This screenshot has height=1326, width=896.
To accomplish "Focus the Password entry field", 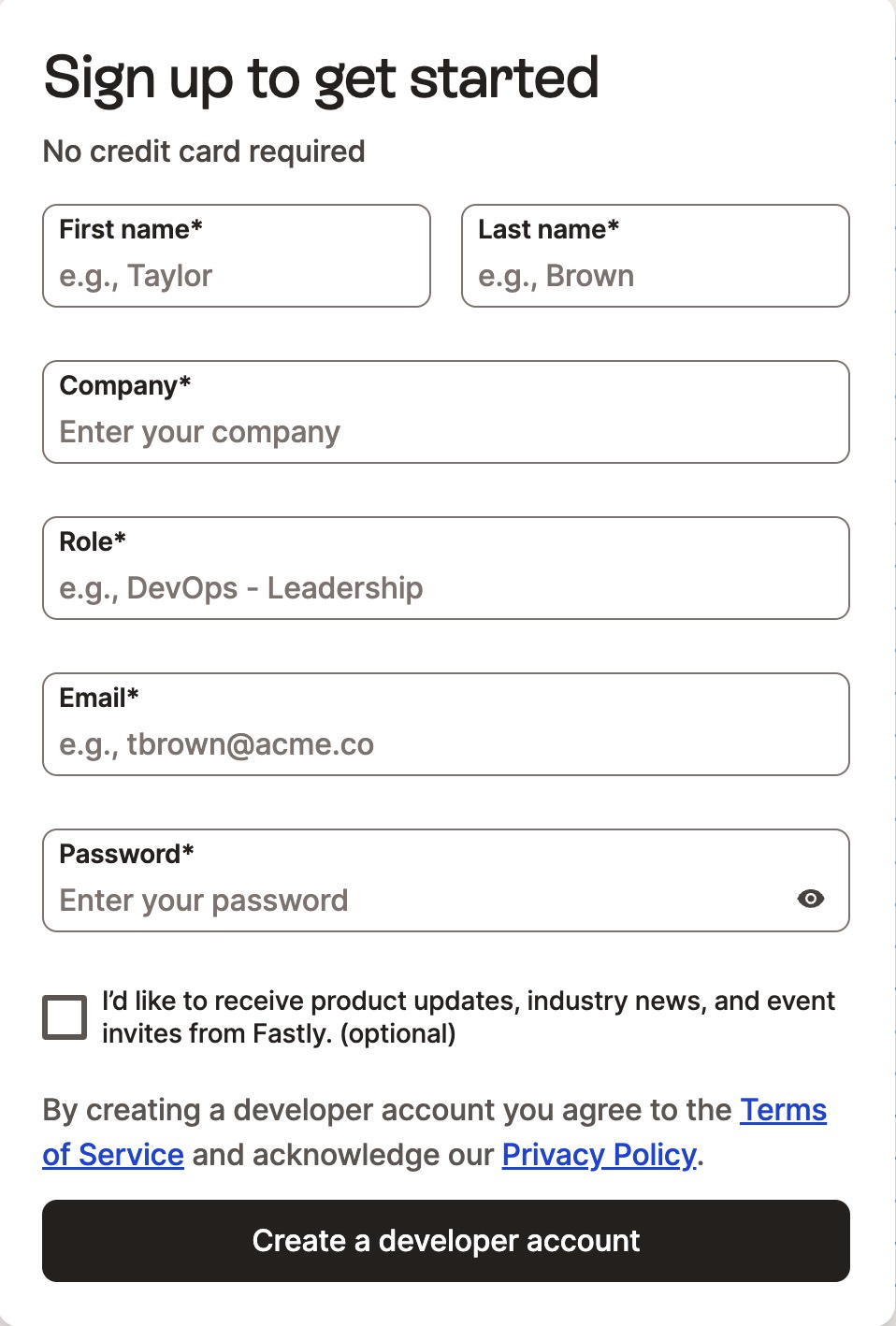I will [x=412, y=901].
